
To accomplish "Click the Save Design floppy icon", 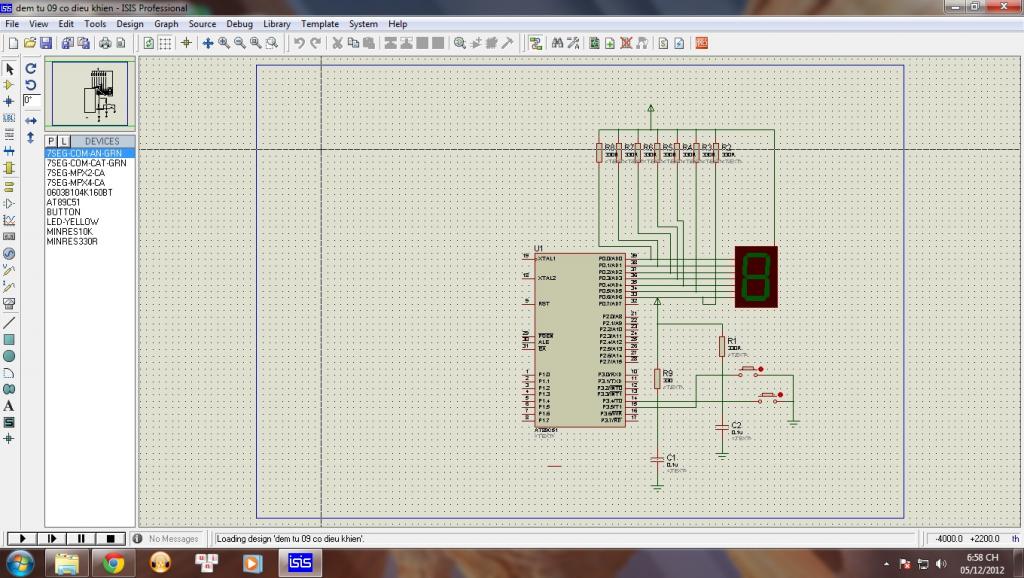I will click(x=46, y=43).
